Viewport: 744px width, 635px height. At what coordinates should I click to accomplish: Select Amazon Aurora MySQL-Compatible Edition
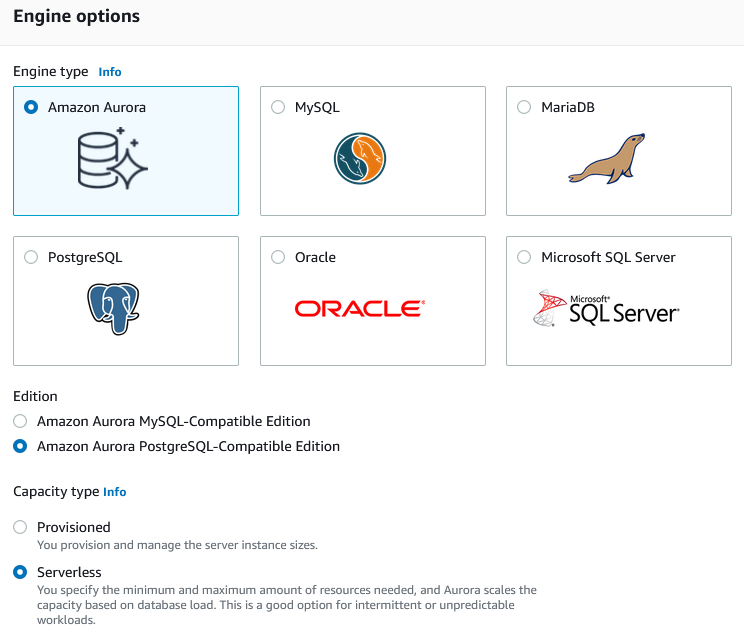point(20,421)
